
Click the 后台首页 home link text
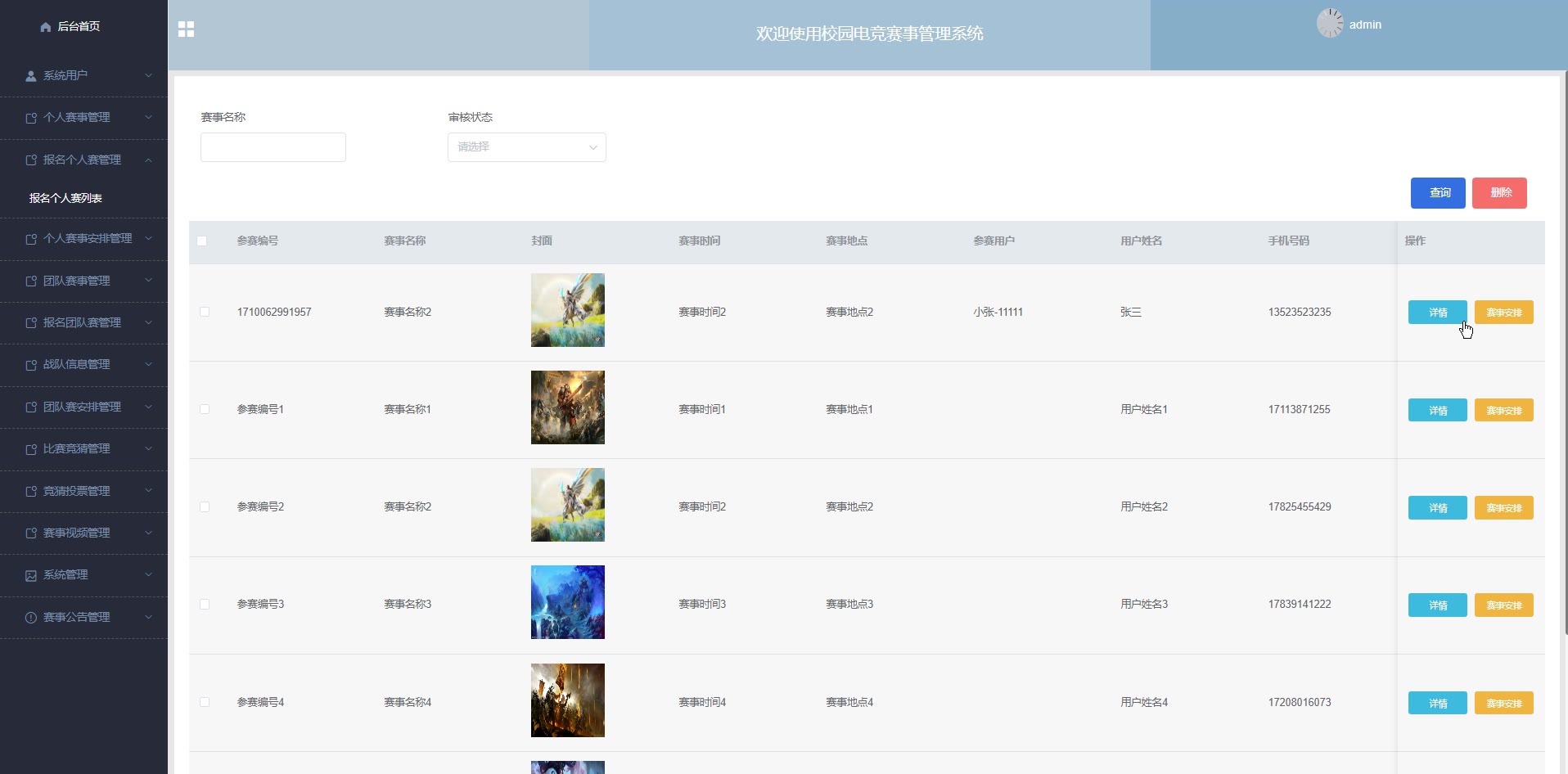tap(79, 26)
